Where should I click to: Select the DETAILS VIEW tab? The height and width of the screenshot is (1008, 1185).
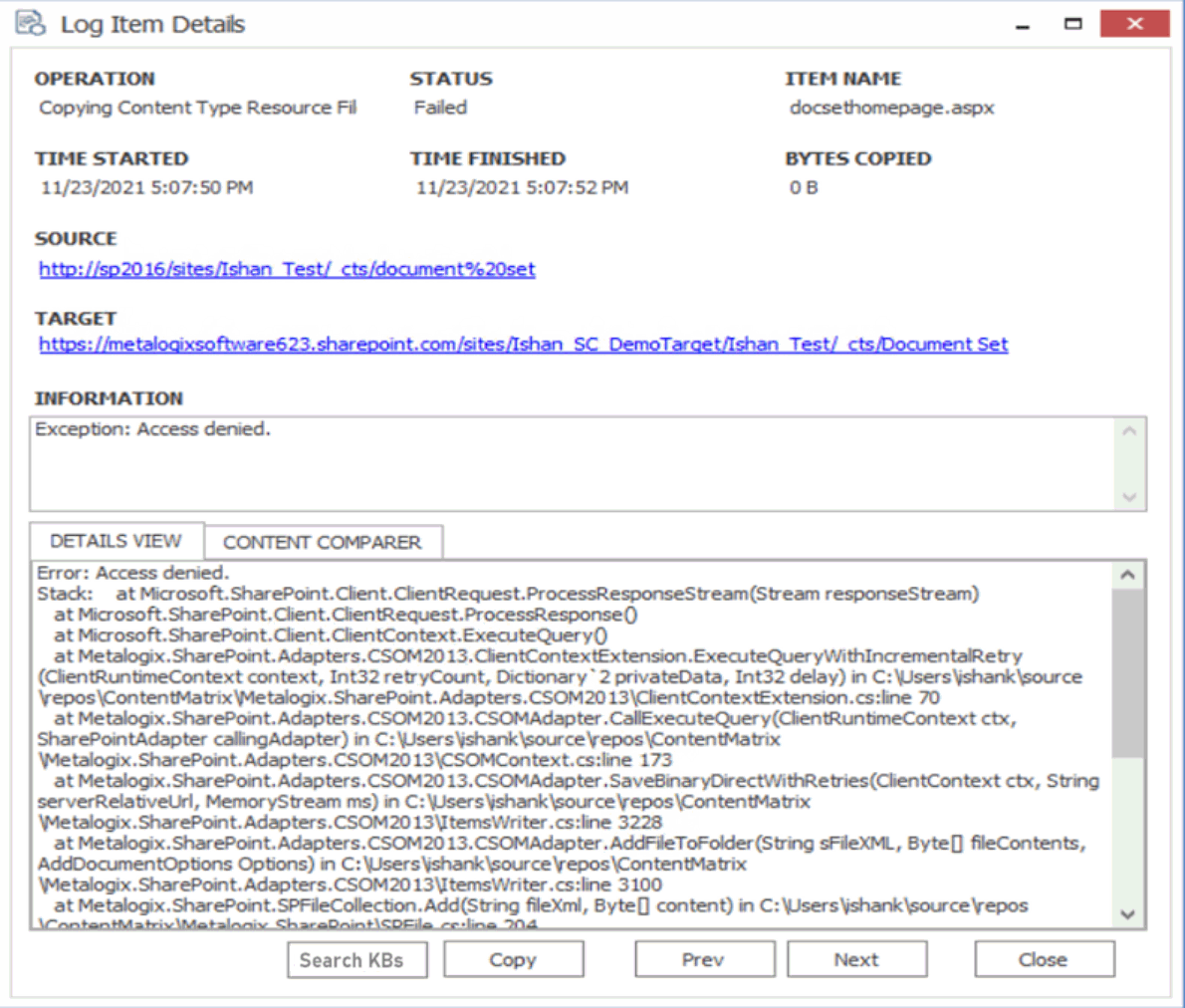[x=116, y=540]
